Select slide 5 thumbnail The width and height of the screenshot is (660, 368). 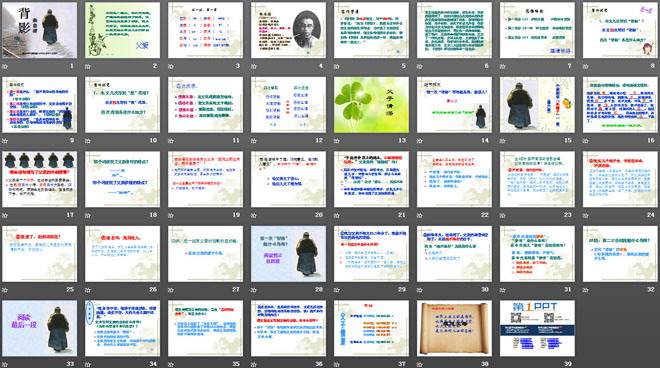click(371, 30)
